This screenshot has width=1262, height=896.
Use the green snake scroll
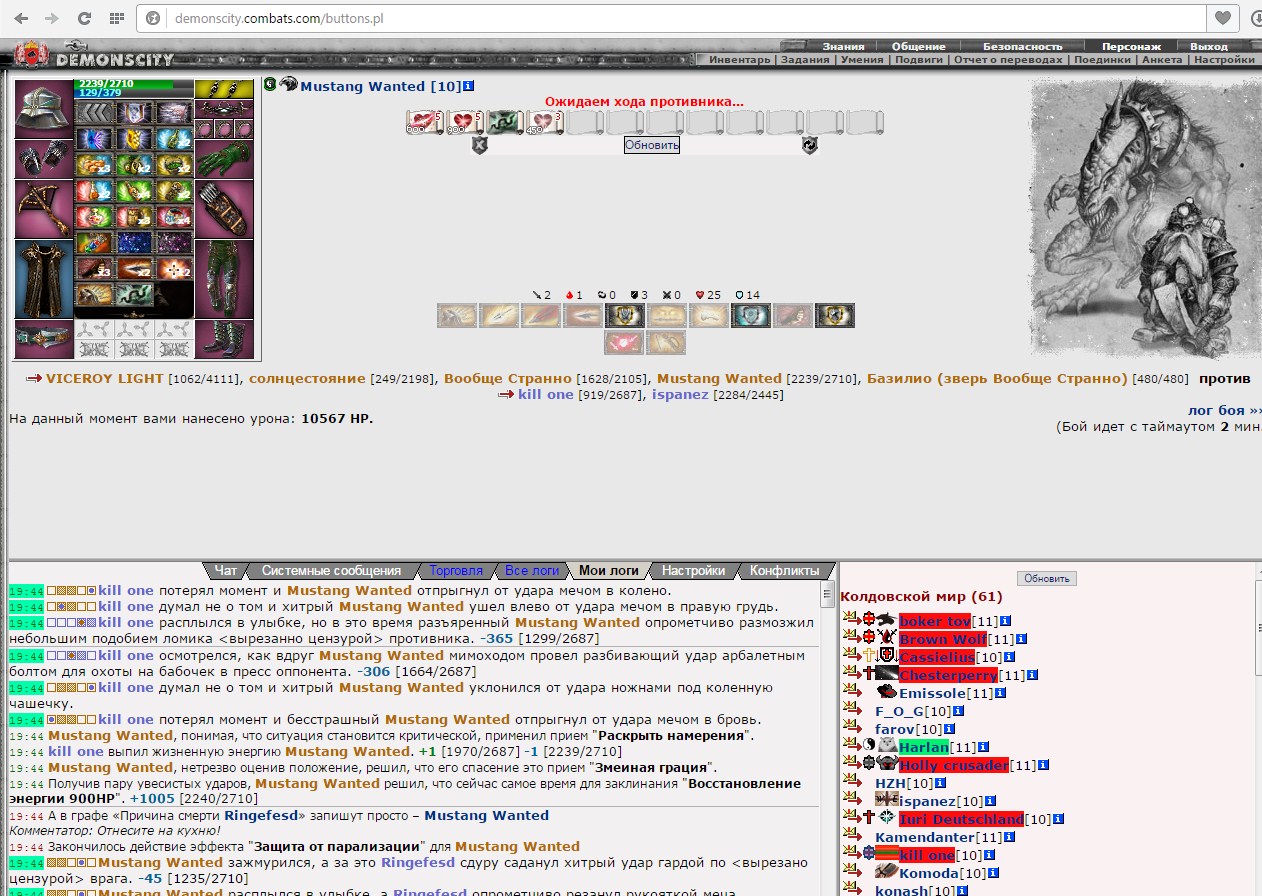(505, 122)
